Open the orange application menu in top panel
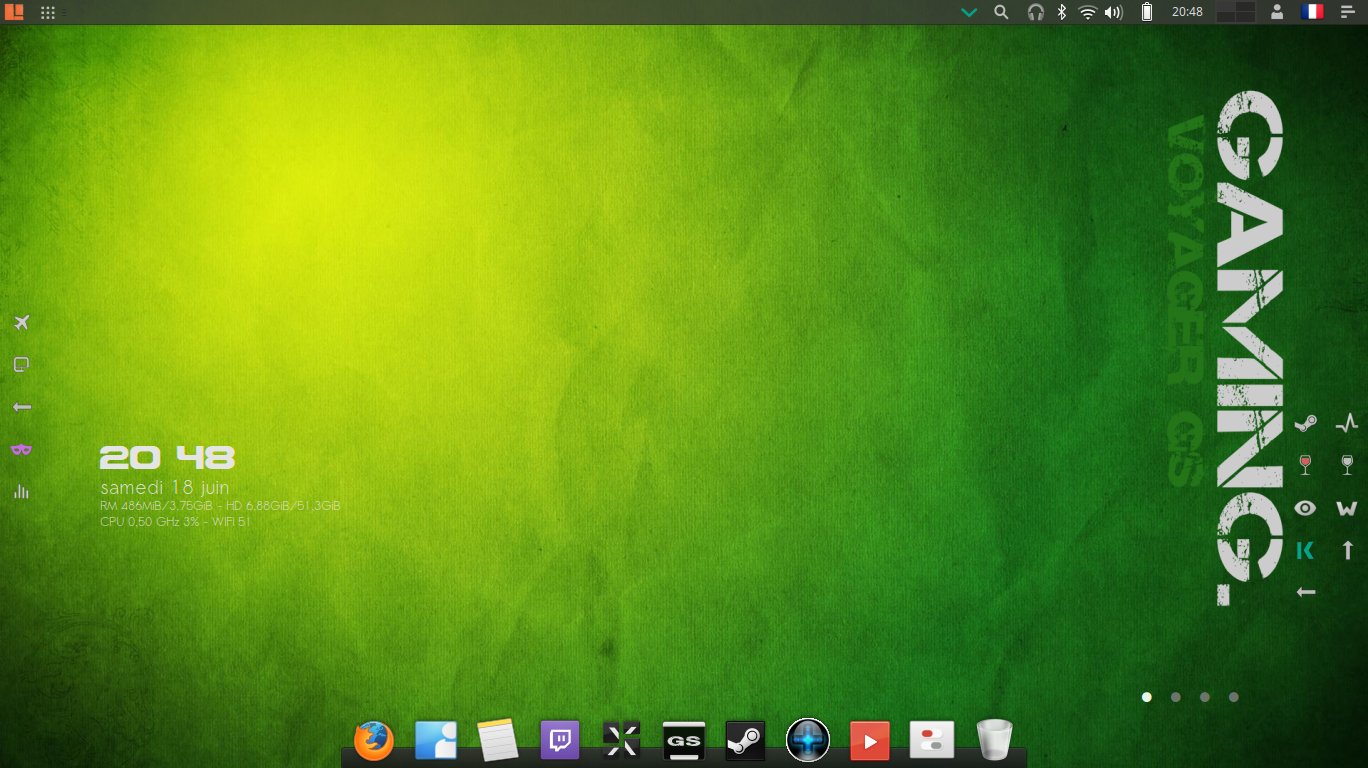The height and width of the screenshot is (768, 1368). click(13, 12)
